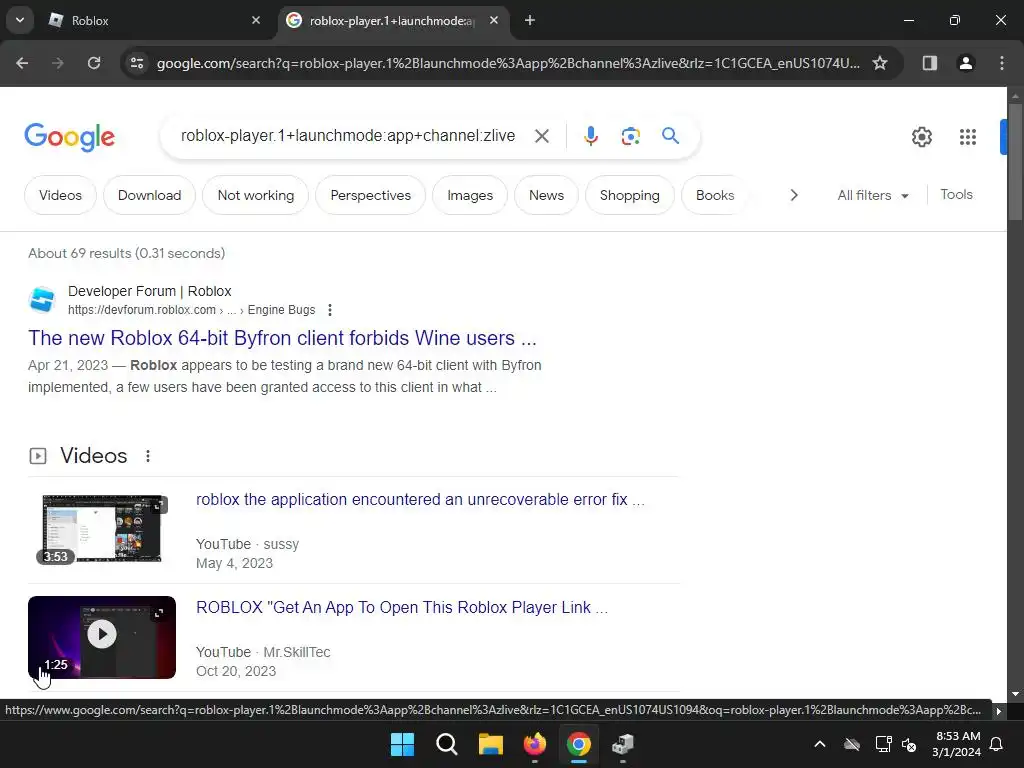The height and width of the screenshot is (768, 1024).
Task: Open Chrome three-dot menu
Action: pyautogui.click(x=1001, y=63)
